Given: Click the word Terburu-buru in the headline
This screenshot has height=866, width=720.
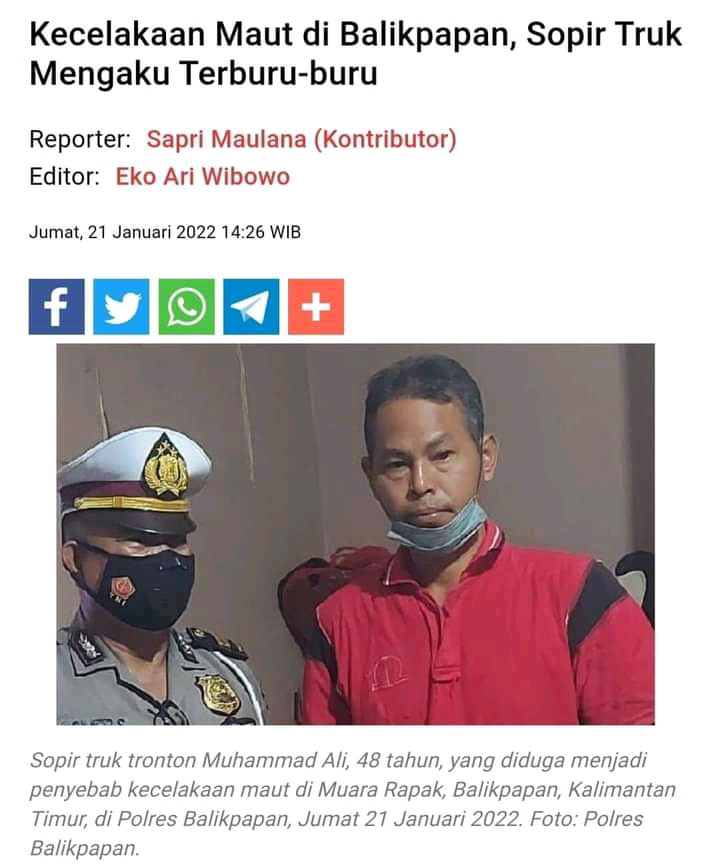Looking at the screenshot, I should pyautogui.click(x=279, y=73).
